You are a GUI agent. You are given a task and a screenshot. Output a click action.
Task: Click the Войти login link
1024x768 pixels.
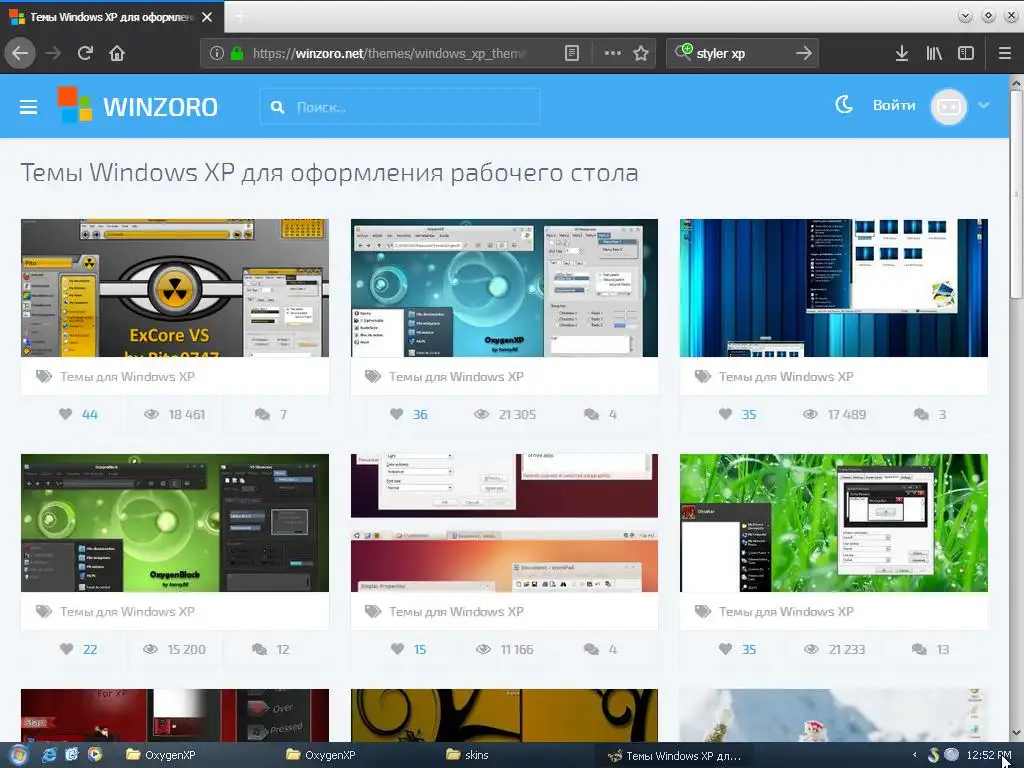click(x=894, y=105)
